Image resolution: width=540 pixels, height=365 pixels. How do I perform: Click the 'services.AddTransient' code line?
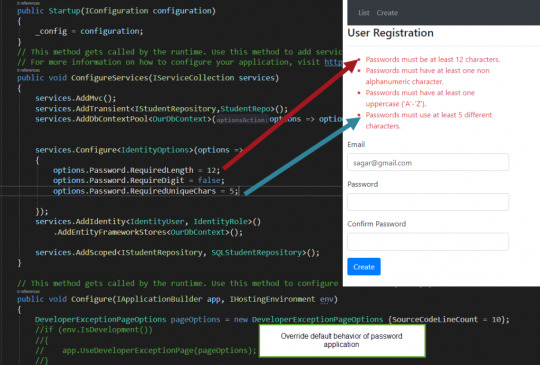161,109
